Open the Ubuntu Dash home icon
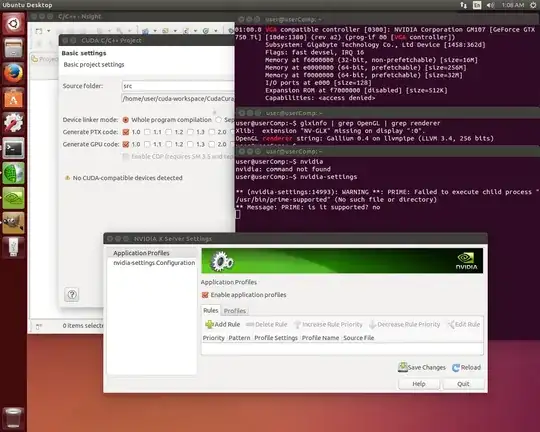The width and height of the screenshot is (540, 432). tap(13, 24)
